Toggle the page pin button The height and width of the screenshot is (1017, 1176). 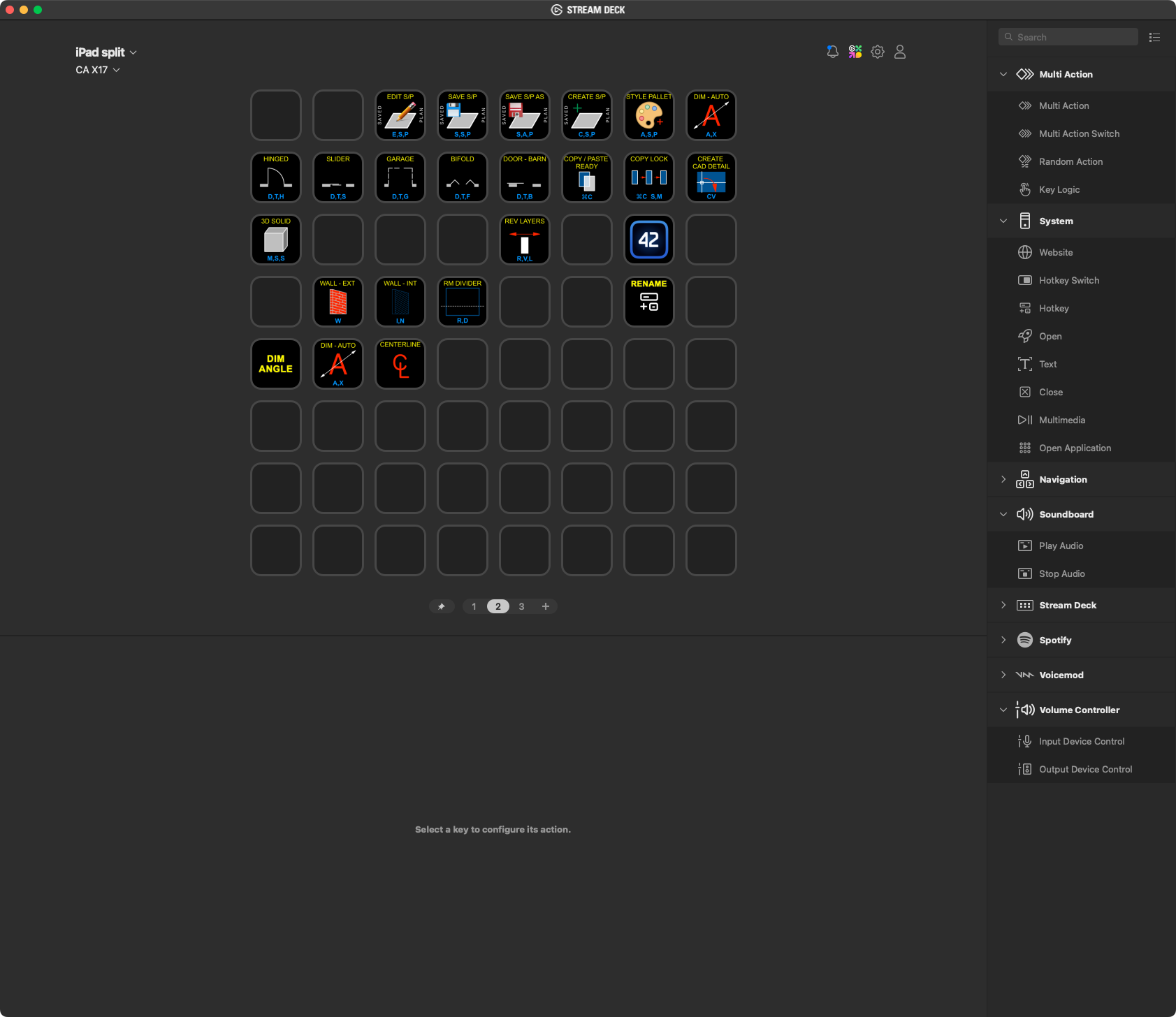[442, 606]
